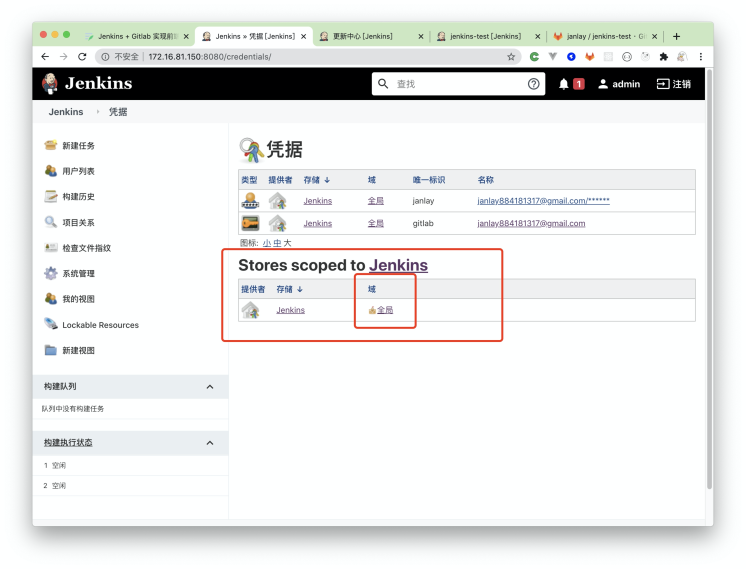Go back in browser history
The height and width of the screenshot is (569, 746).
(45, 57)
